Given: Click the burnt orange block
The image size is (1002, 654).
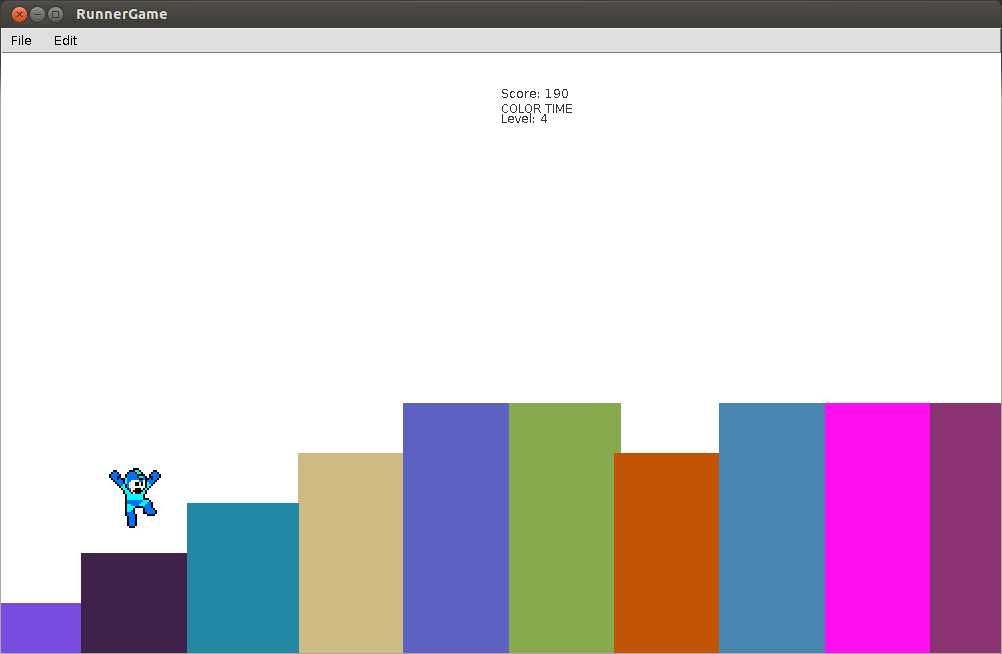Looking at the screenshot, I should (x=667, y=553).
